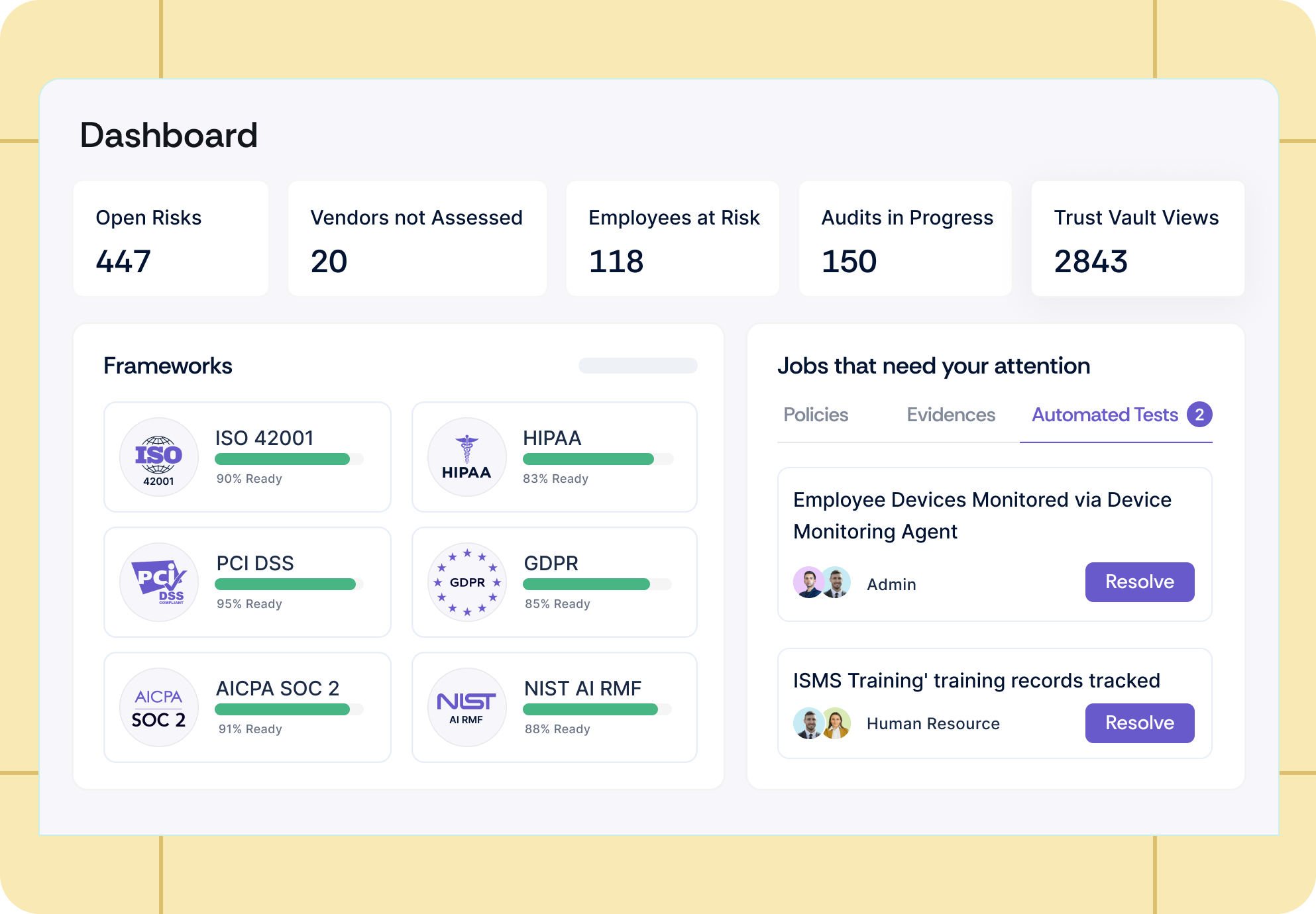Resolve the Employee Devices Monitored job
The height and width of the screenshot is (914, 1316).
[x=1139, y=582]
